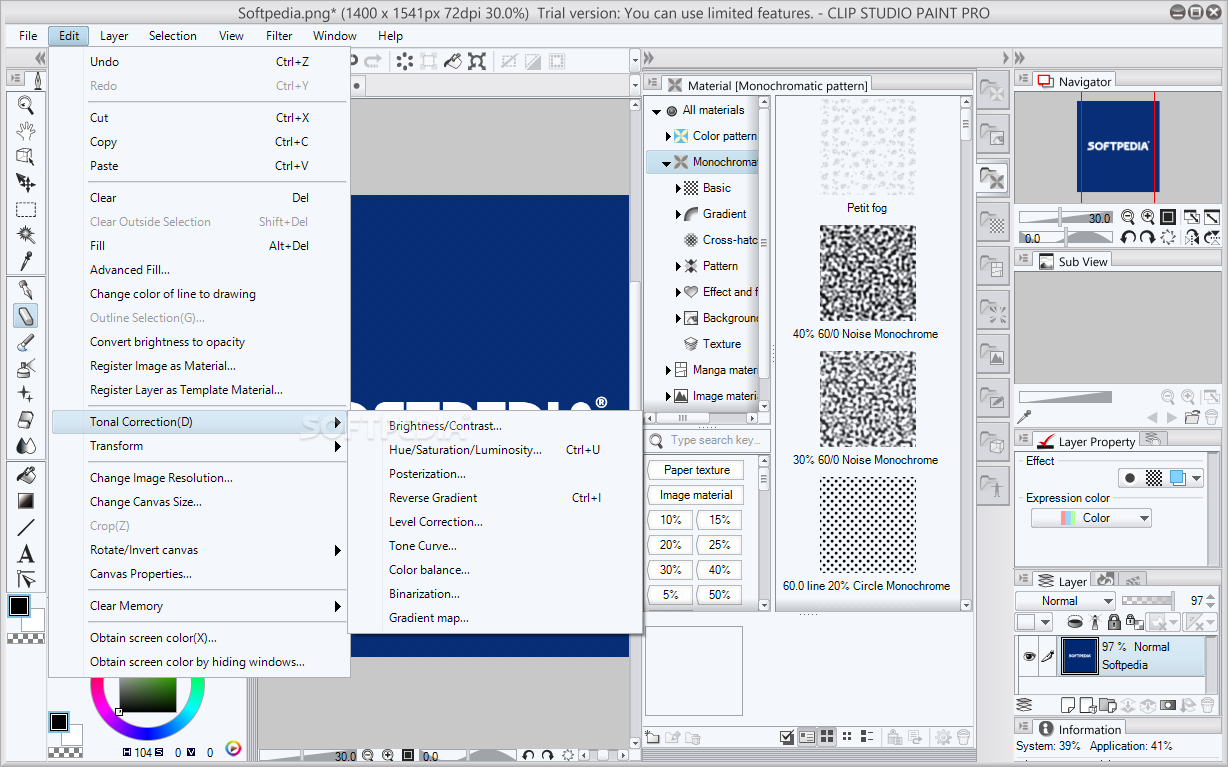Screen dimensions: 1228x767
Task: Click the 25% tag button
Action: [720, 545]
